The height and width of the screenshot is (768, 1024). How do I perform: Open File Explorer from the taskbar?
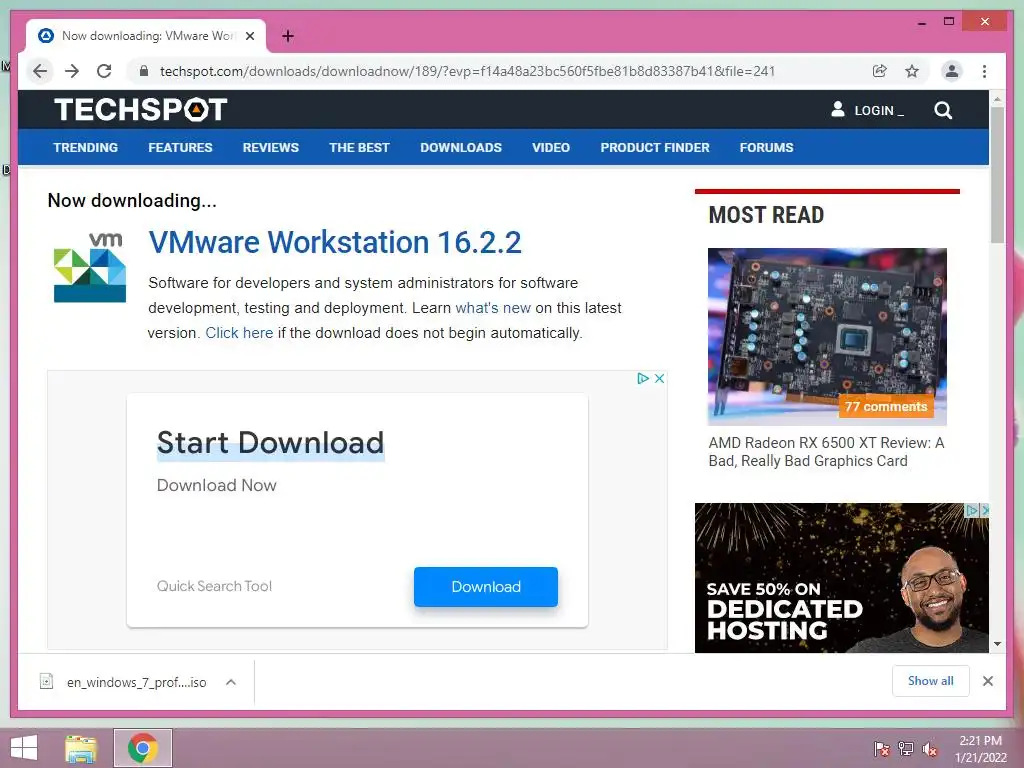click(81, 748)
